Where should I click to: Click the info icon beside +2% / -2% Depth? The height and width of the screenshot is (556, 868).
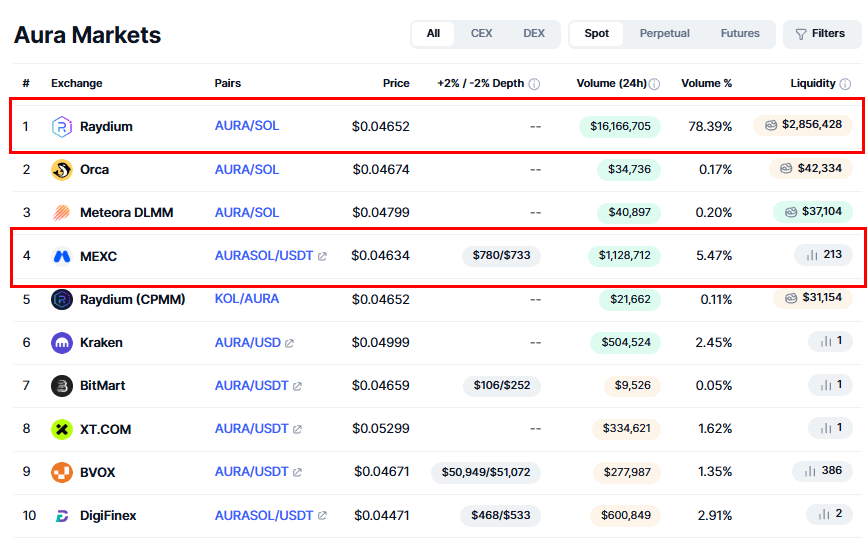[x=534, y=84]
